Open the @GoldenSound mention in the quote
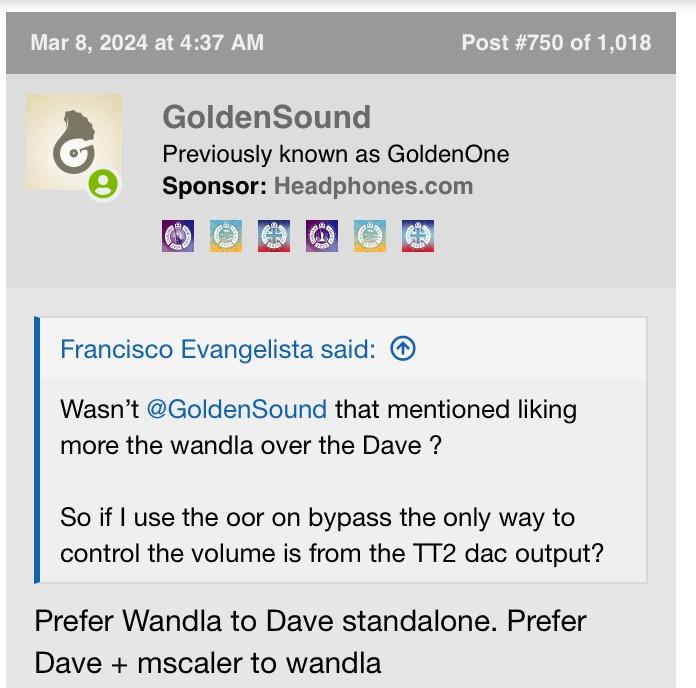This screenshot has width=696, height=688. coord(237,409)
